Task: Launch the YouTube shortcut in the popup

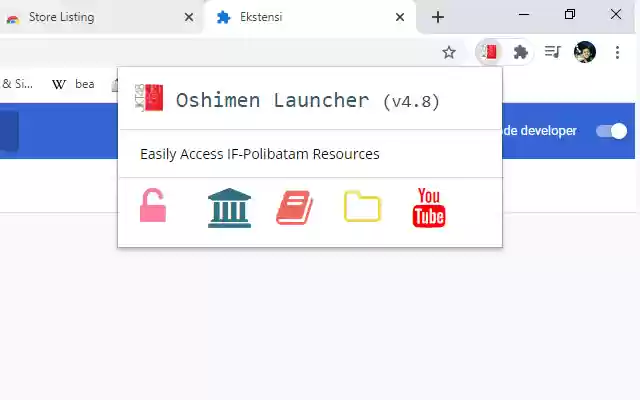Action: tap(429, 207)
